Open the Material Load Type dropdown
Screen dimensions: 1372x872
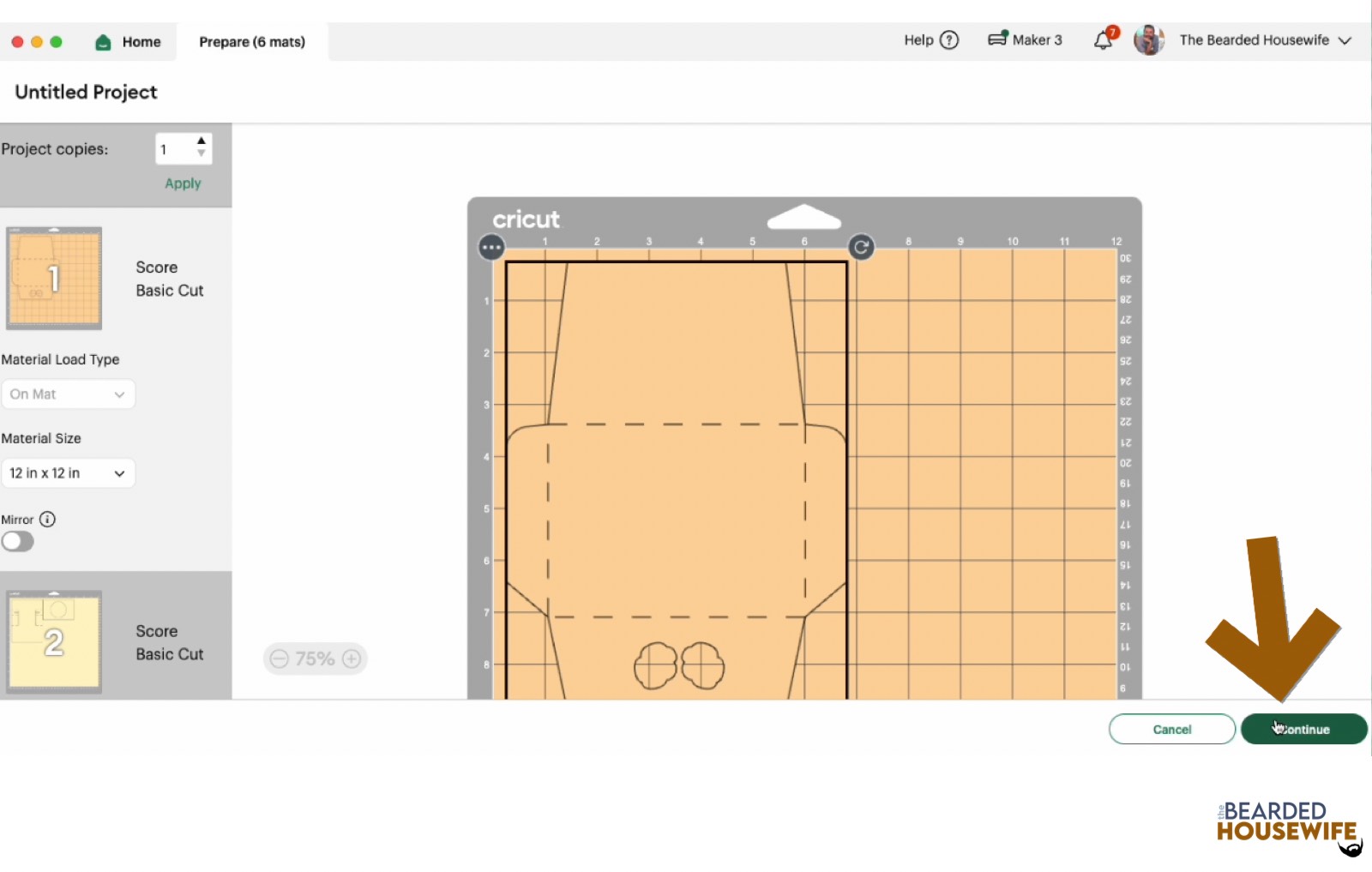click(68, 394)
